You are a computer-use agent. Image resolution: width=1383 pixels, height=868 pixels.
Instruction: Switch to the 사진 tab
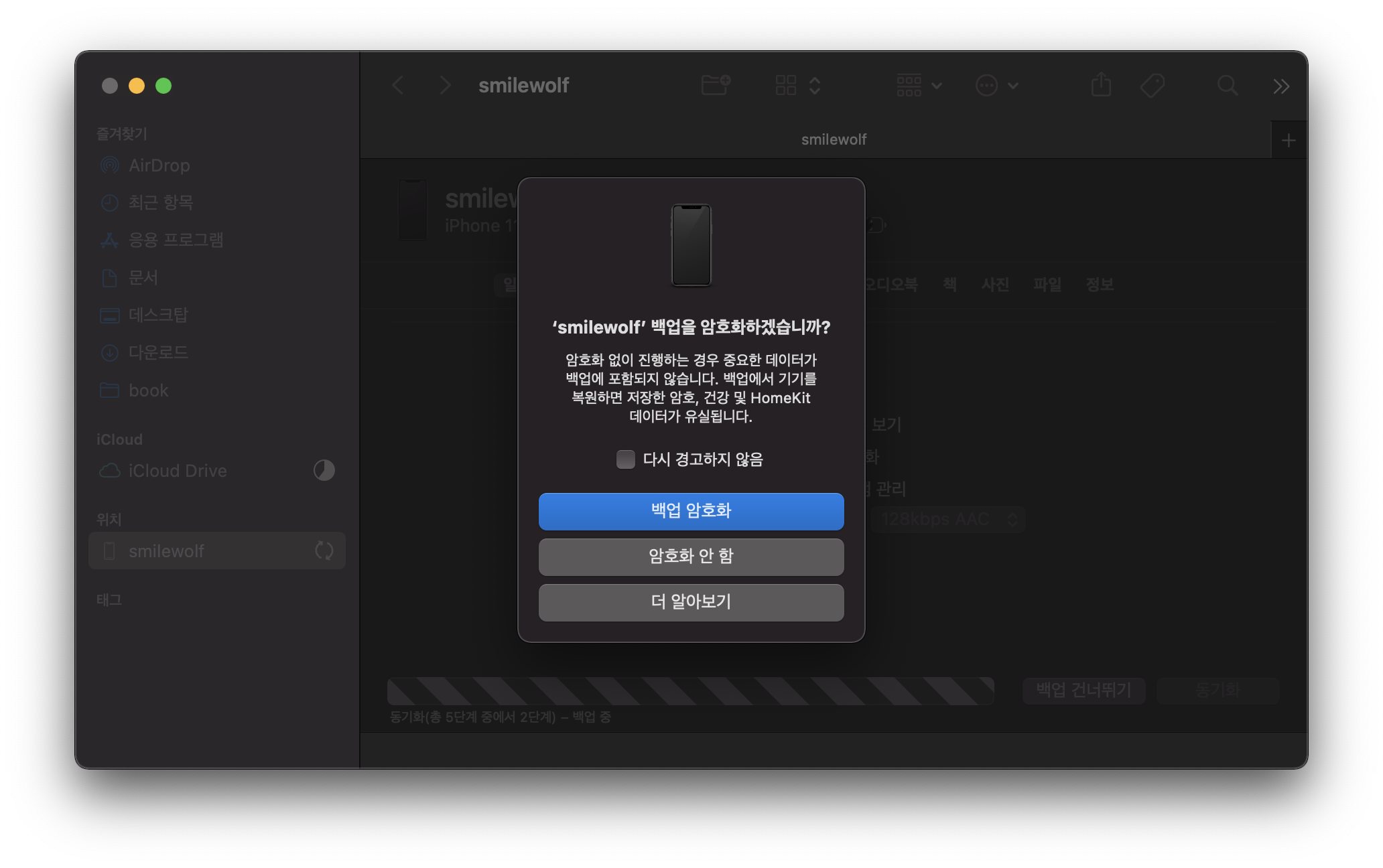pyautogui.click(x=995, y=285)
